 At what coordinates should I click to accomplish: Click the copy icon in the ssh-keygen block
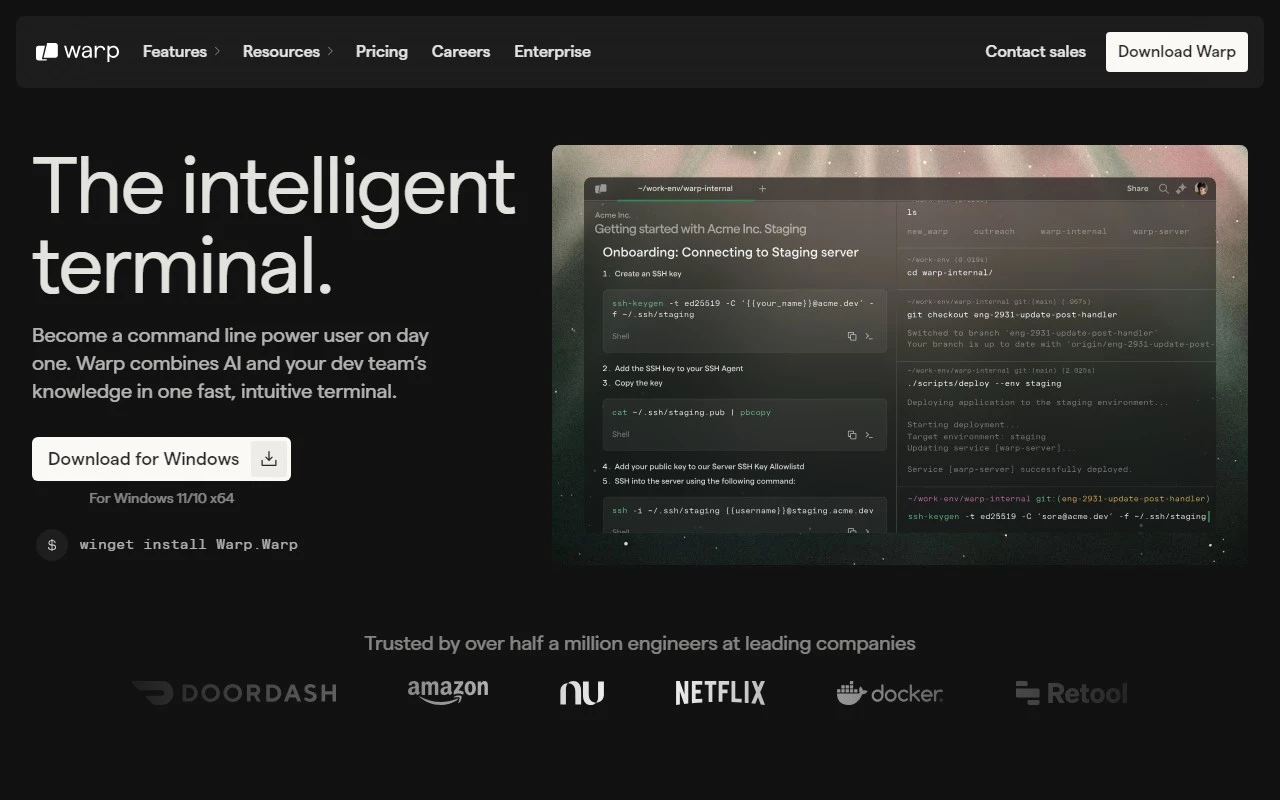(852, 337)
